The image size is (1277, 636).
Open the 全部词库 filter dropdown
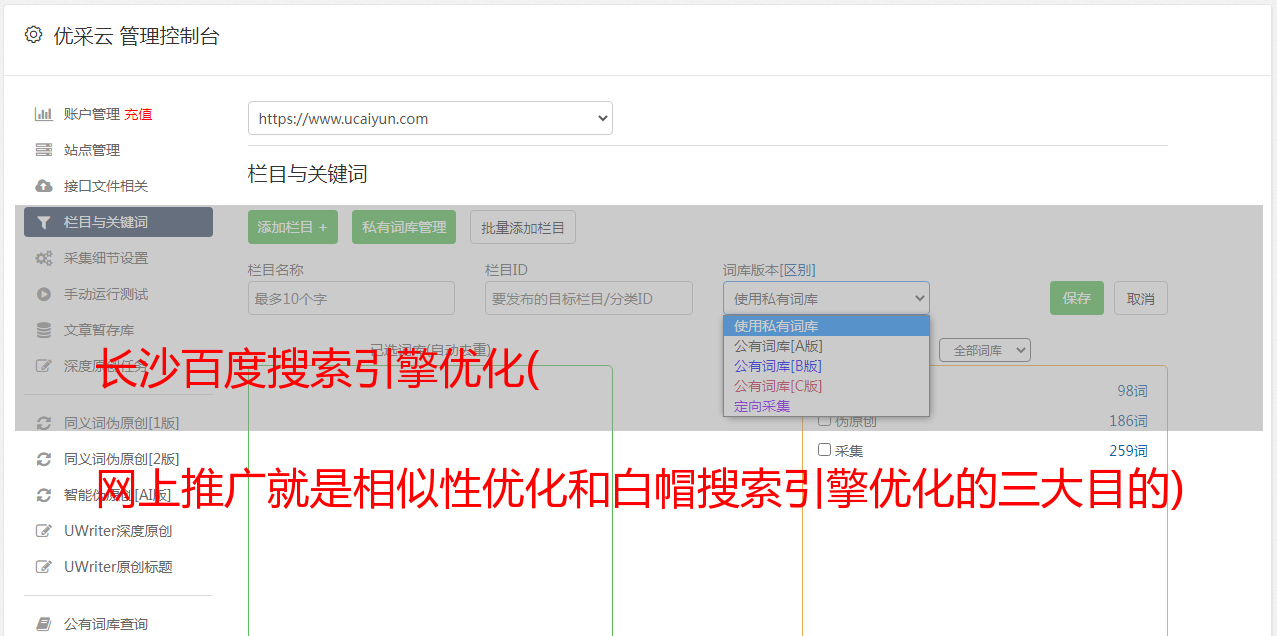[x=984, y=350]
